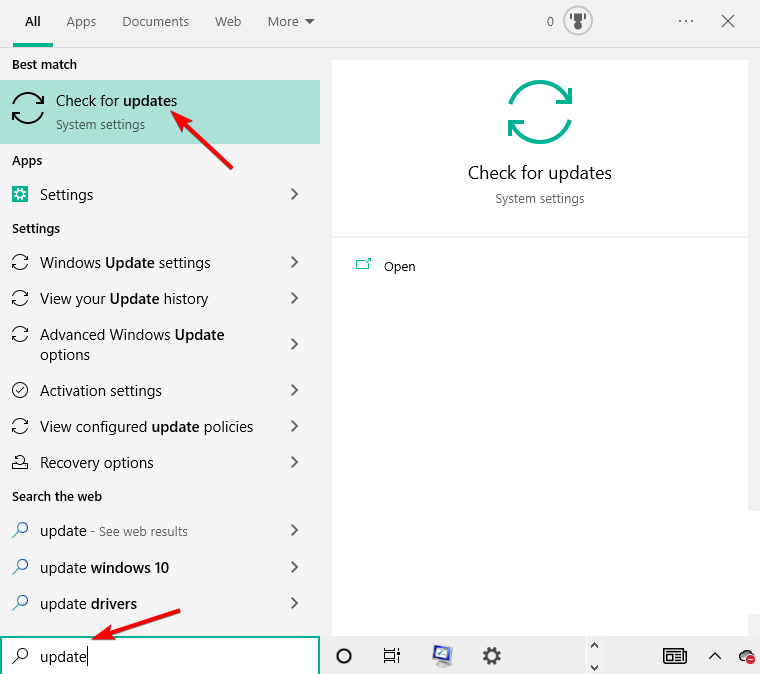Image resolution: width=760 pixels, height=674 pixels.
Task: Expand the Advanced Windows Update options chevron
Action: (x=294, y=344)
